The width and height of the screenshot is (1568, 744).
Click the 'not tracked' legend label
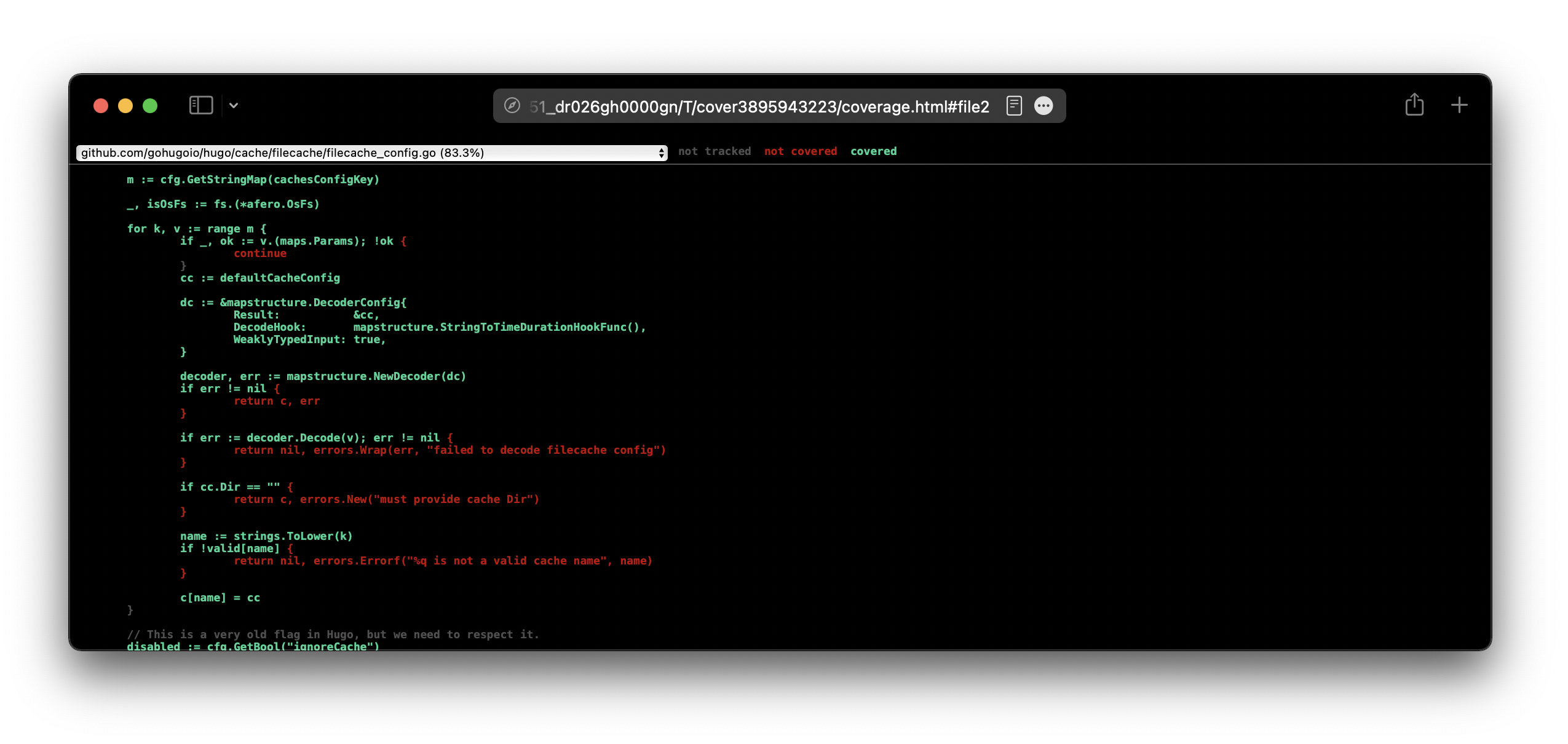click(715, 151)
